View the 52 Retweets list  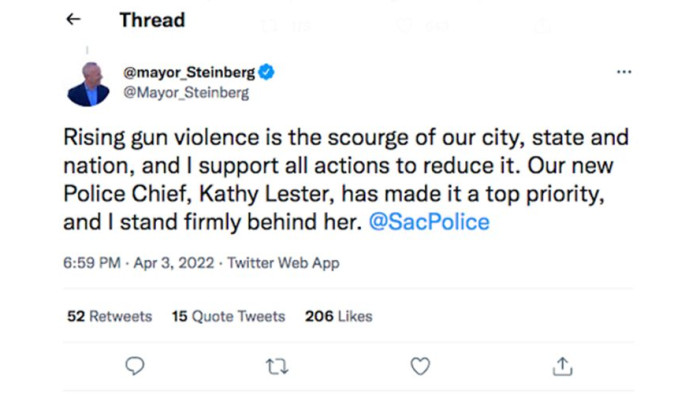109,316
